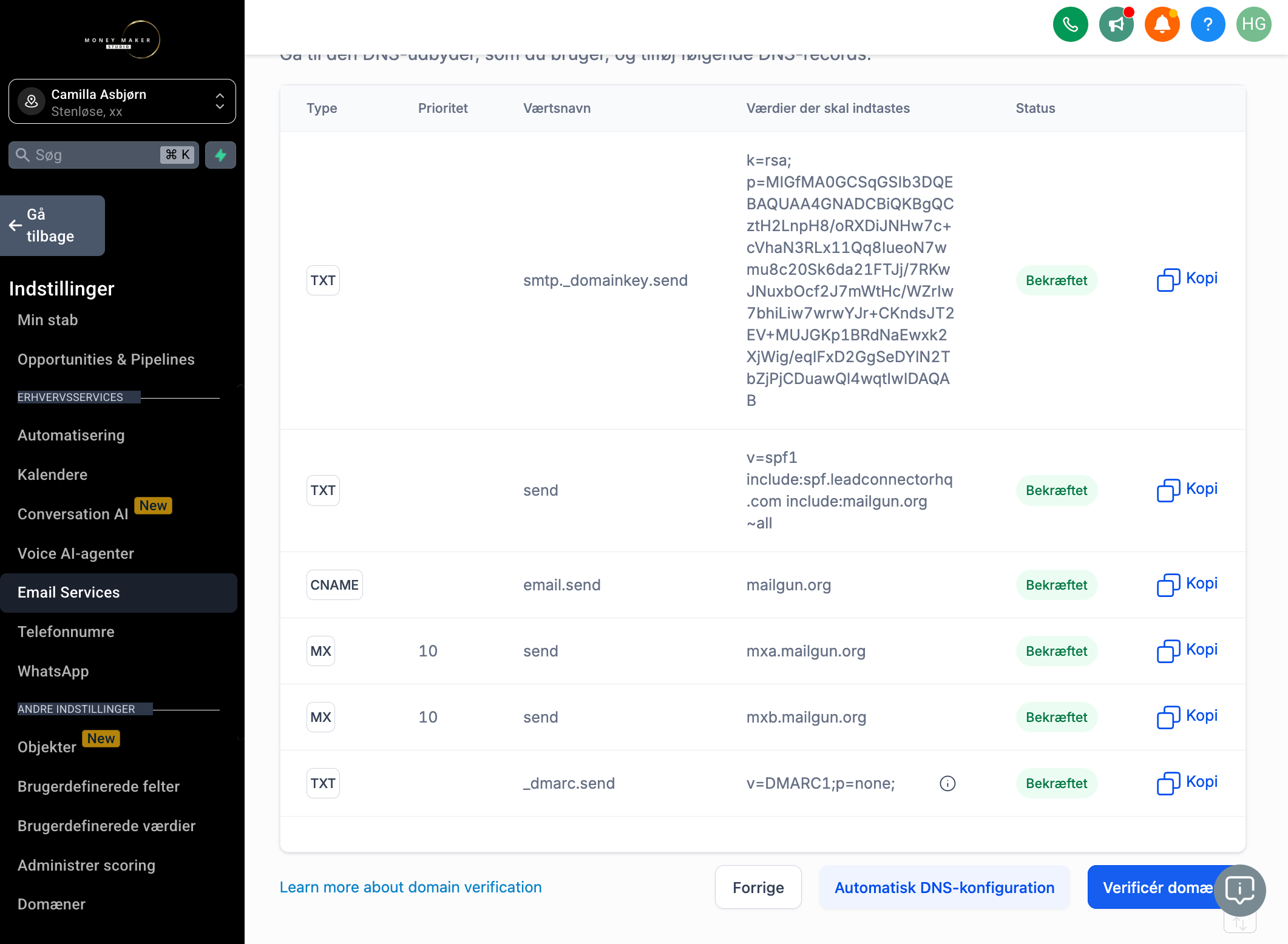This screenshot has width=1288, height=944.
Task: Click the CNAME type badge
Action: click(x=334, y=585)
